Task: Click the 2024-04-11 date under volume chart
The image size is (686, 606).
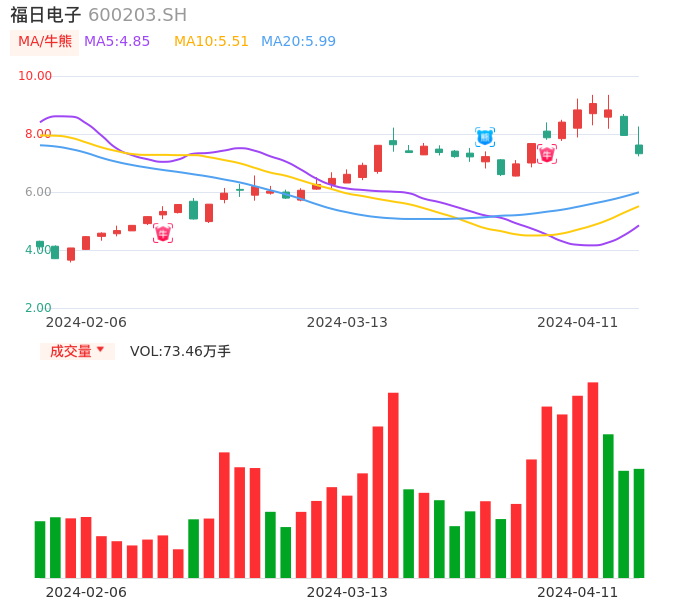Action: [x=578, y=592]
